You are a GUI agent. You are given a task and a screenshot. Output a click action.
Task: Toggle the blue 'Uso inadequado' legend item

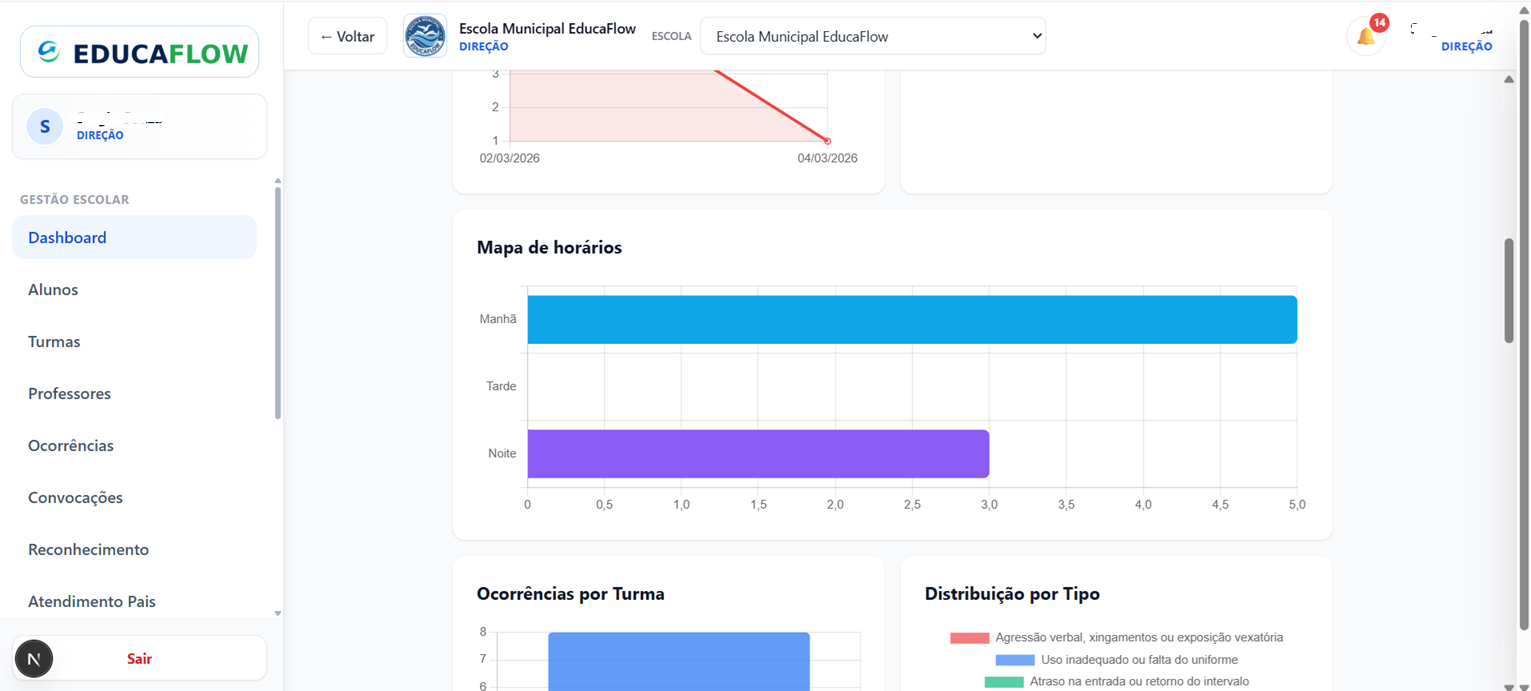[1116, 660]
